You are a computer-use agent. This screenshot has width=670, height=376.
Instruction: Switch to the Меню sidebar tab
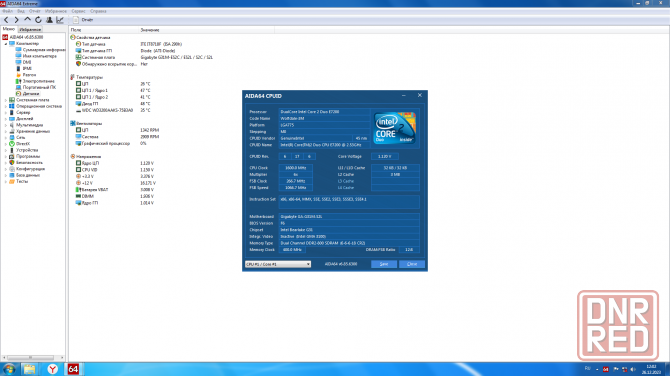(9, 29)
